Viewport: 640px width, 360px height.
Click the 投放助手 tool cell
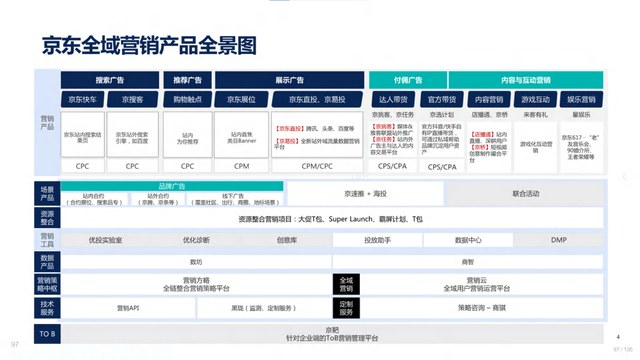click(378, 240)
